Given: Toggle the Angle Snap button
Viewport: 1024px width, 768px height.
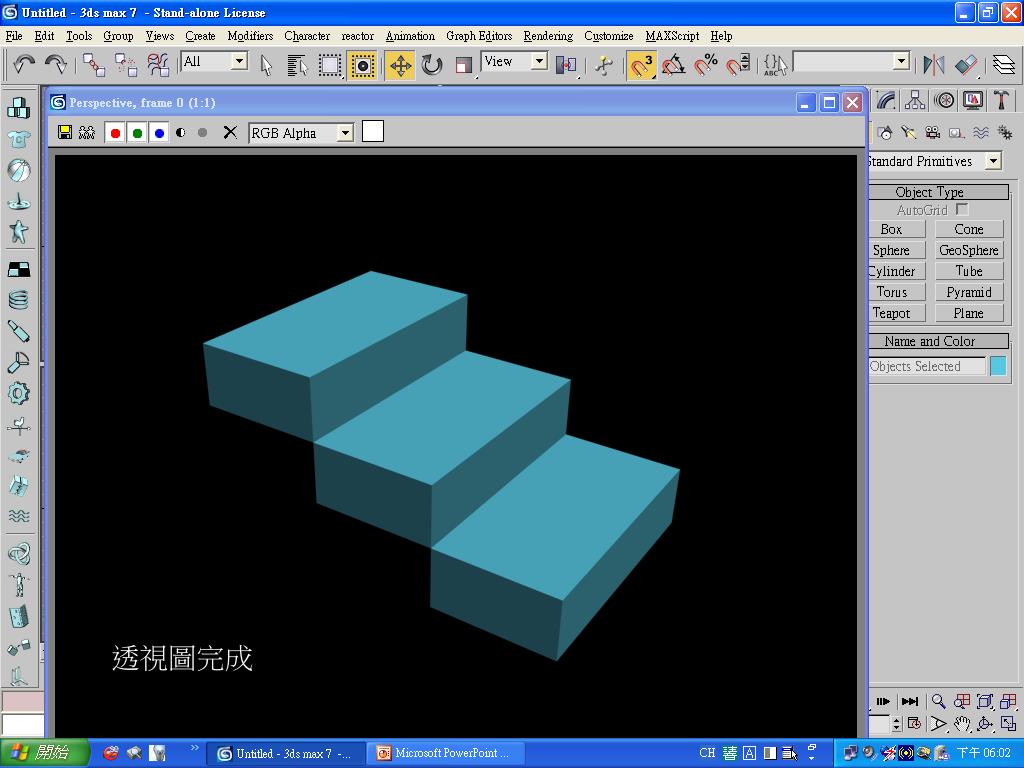Looking at the screenshot, I should [x=673, y=65].
